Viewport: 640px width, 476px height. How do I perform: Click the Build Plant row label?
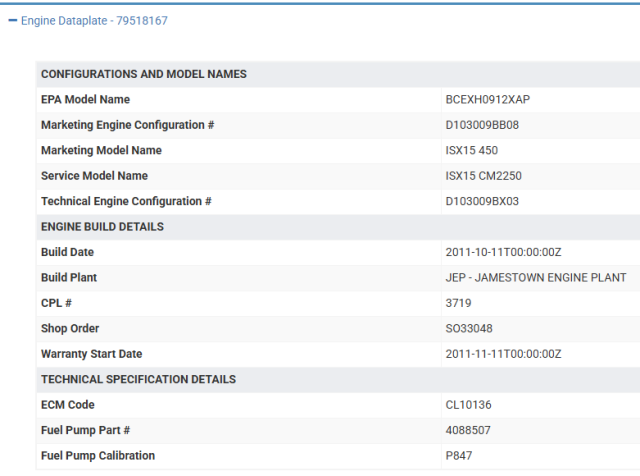click(x=68, y=278)
